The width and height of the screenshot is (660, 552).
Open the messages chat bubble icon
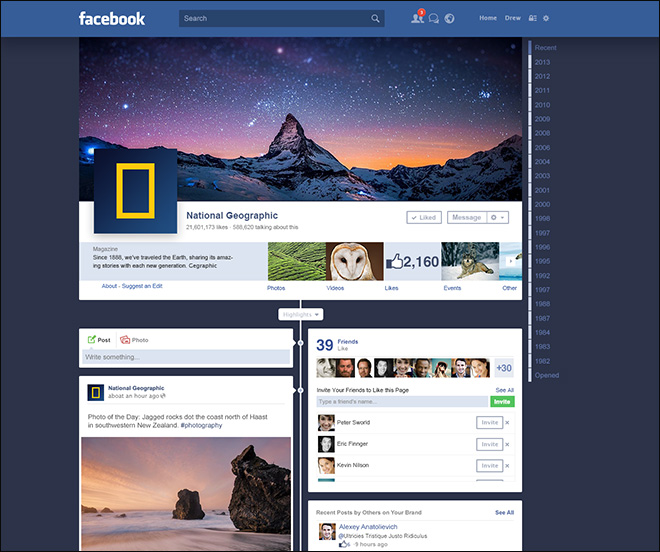[x=434, y=18]
